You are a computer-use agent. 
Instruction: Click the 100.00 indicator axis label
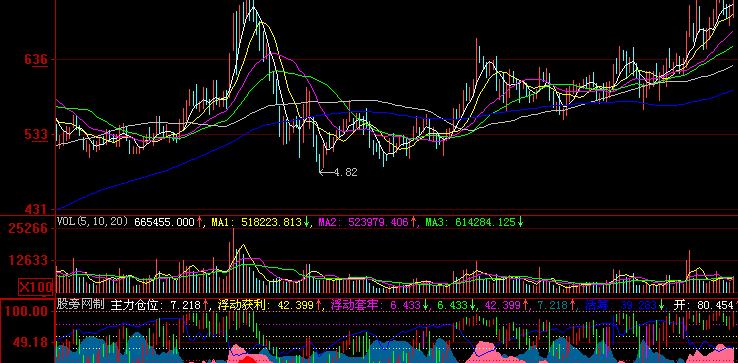click(27, 311)
